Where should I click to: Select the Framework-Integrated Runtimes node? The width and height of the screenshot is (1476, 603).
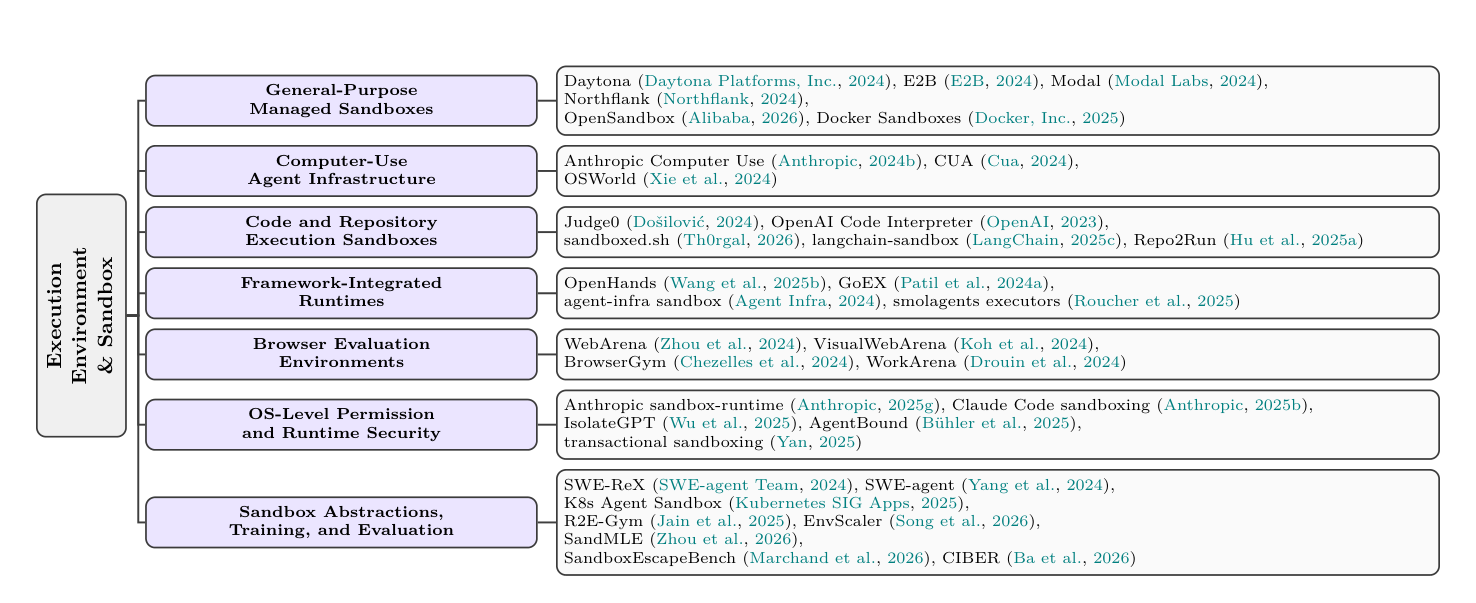341,293
